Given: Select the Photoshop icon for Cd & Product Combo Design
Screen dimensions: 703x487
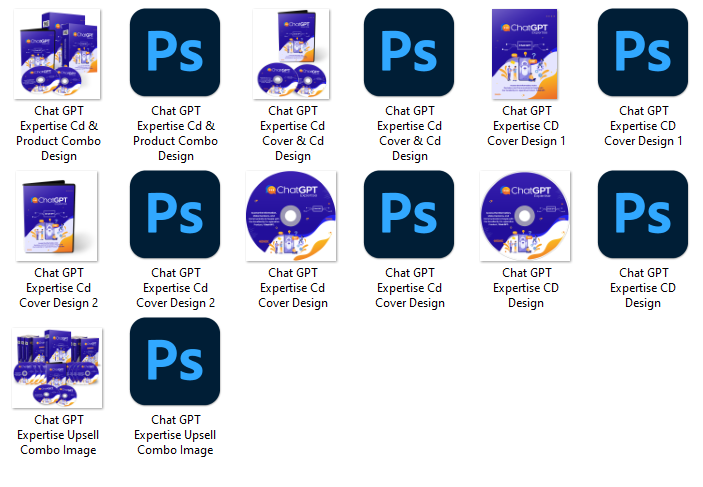Looking at the screenshot, I should (175, 52).
